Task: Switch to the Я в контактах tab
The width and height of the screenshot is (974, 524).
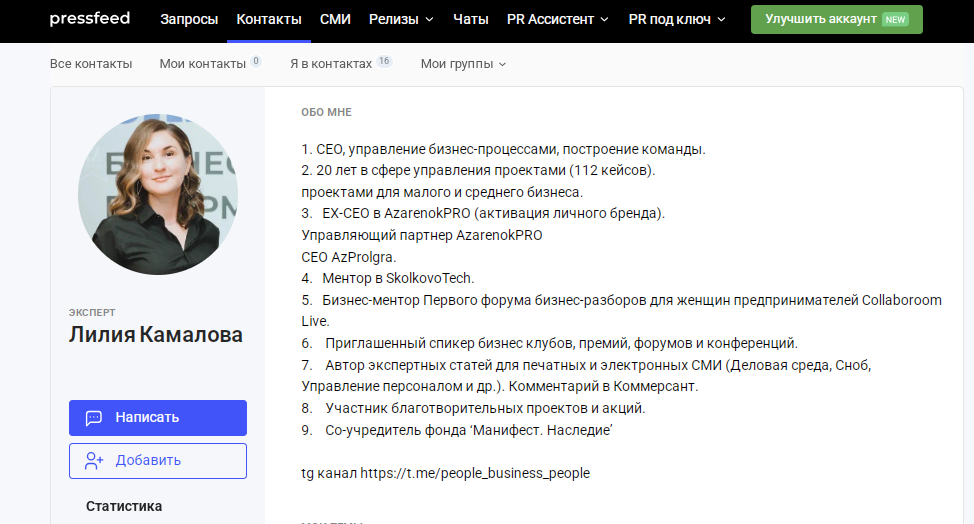Action: click(x=331, y=64)
